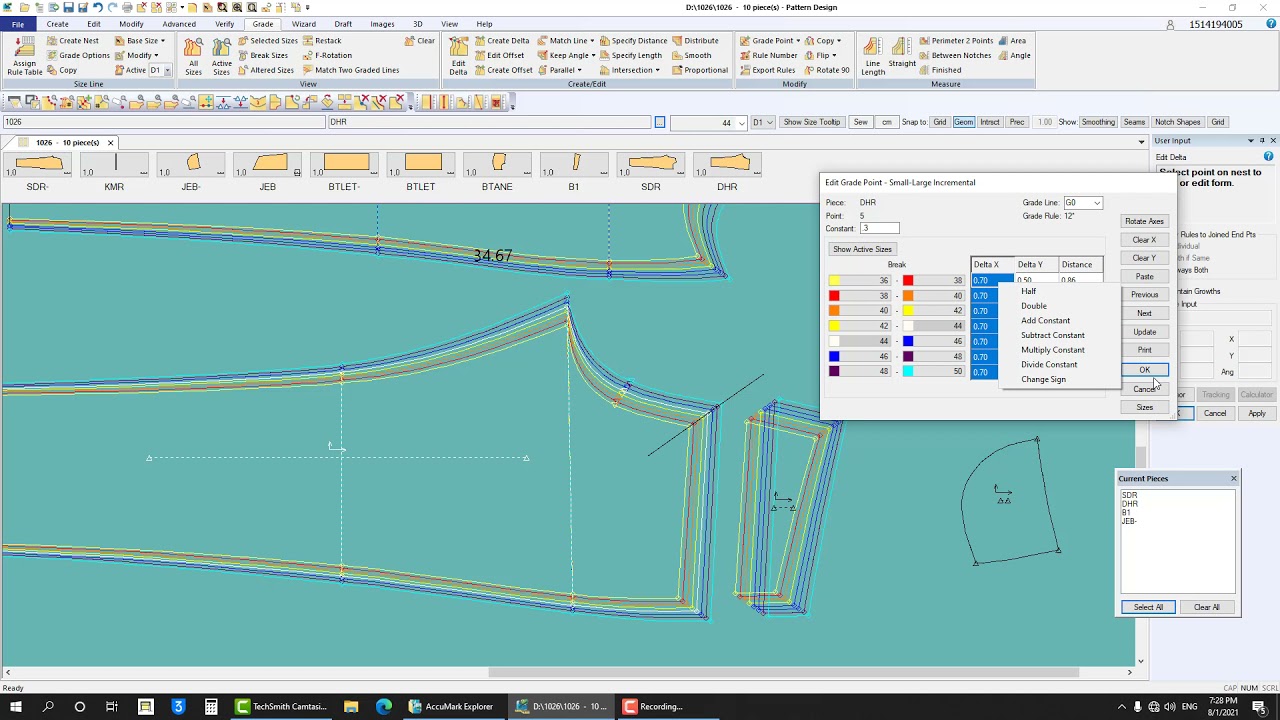Viewport: 1280px width, 720px height.
Task: Select the Between Notches measure tool
Action: click(955, 55)
